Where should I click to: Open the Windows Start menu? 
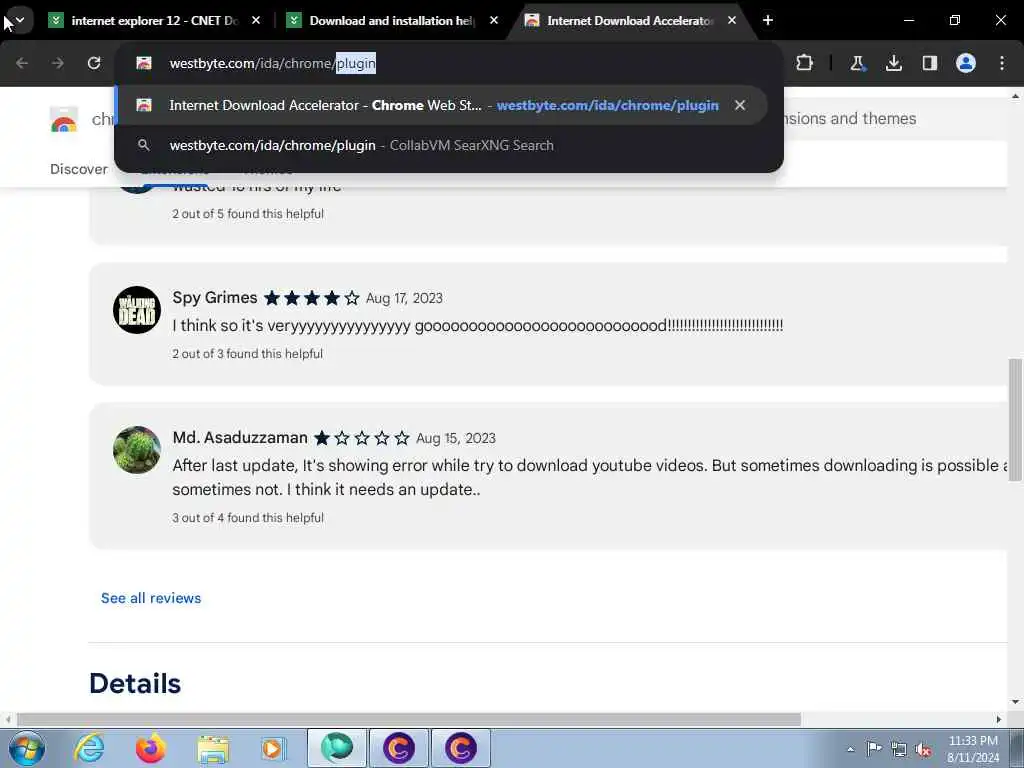point(26,748)
